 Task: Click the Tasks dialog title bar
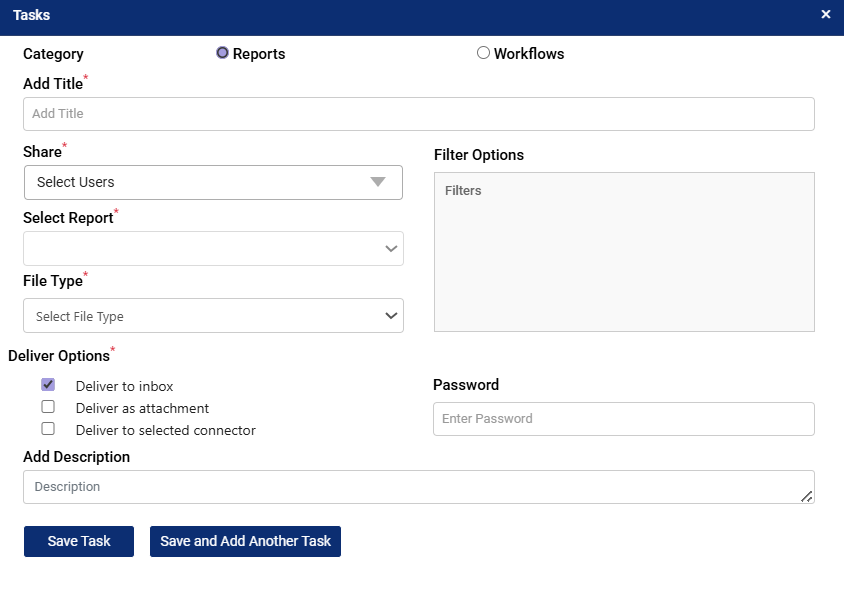click(400, 15)
